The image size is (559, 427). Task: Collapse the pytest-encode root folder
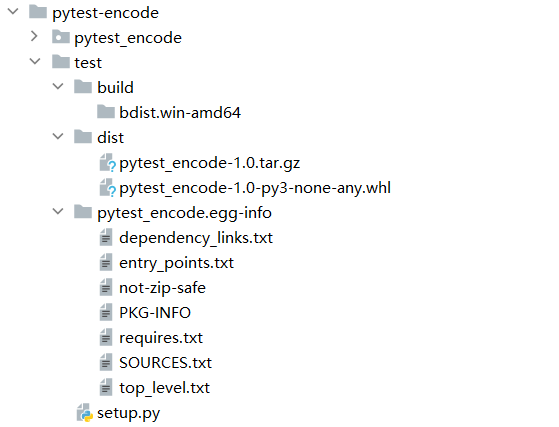click(13, 11)
